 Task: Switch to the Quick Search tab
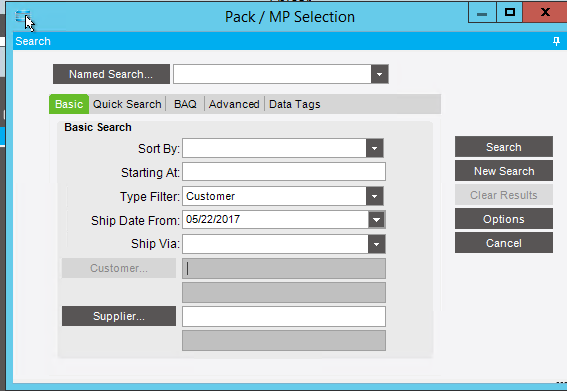point(127,104)
